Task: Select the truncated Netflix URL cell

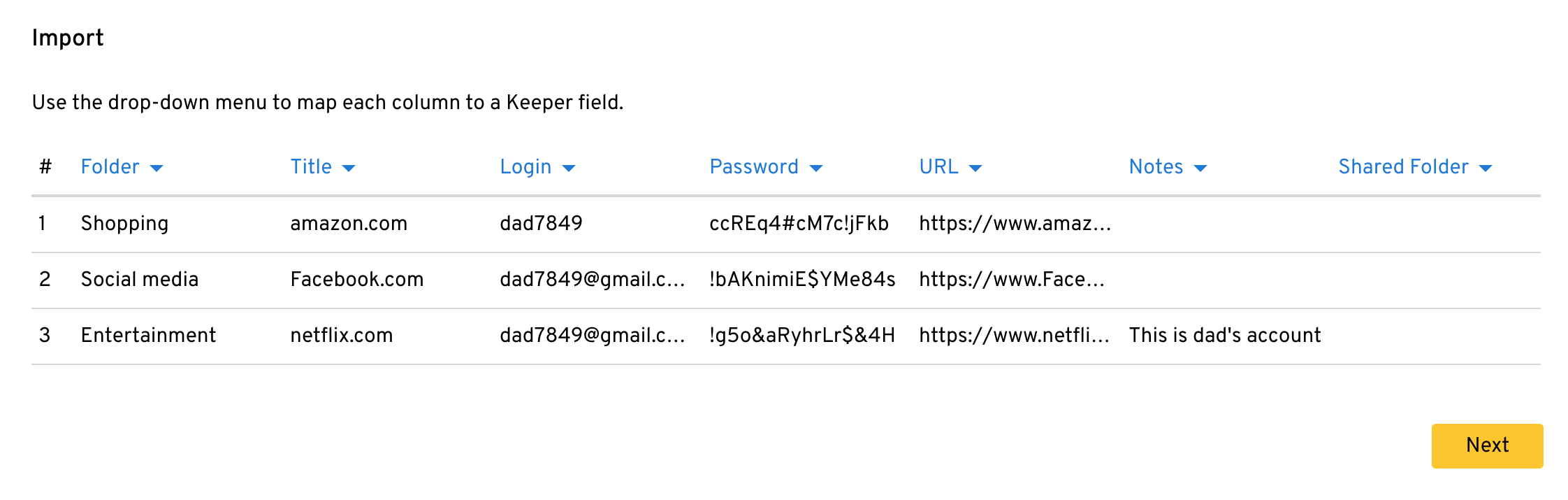Action: click(1014, 336)
